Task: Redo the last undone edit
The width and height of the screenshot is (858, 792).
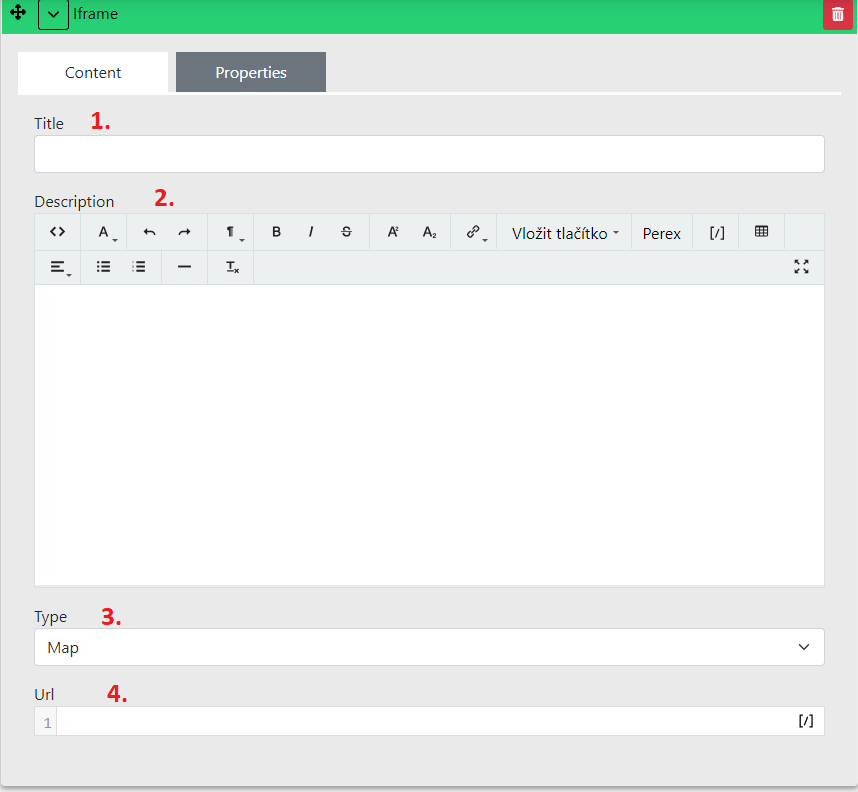Action: coord(184,232)
